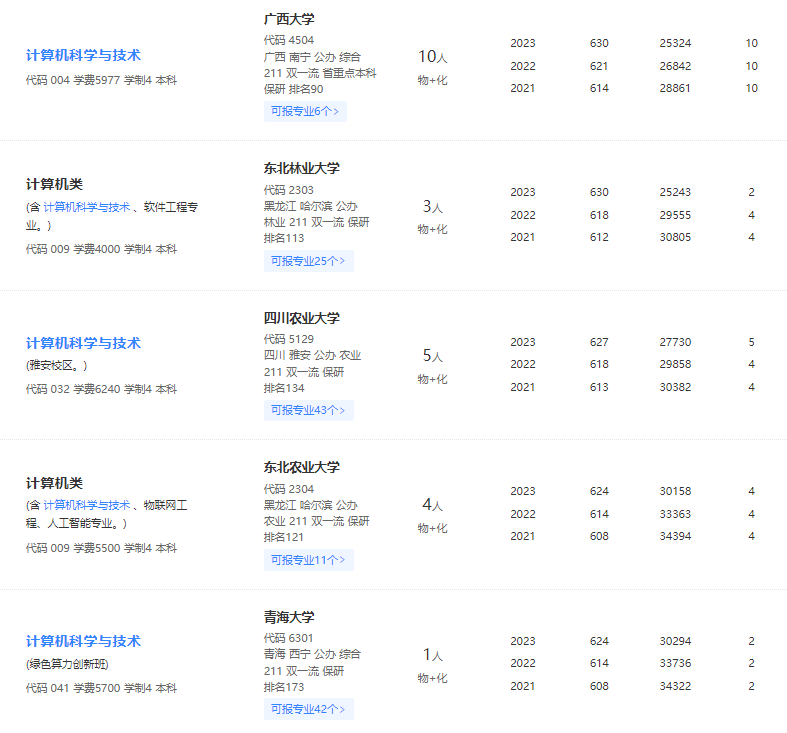Select school name 东北林业大学
Screen dimensions: 787x733
(302, 168)
